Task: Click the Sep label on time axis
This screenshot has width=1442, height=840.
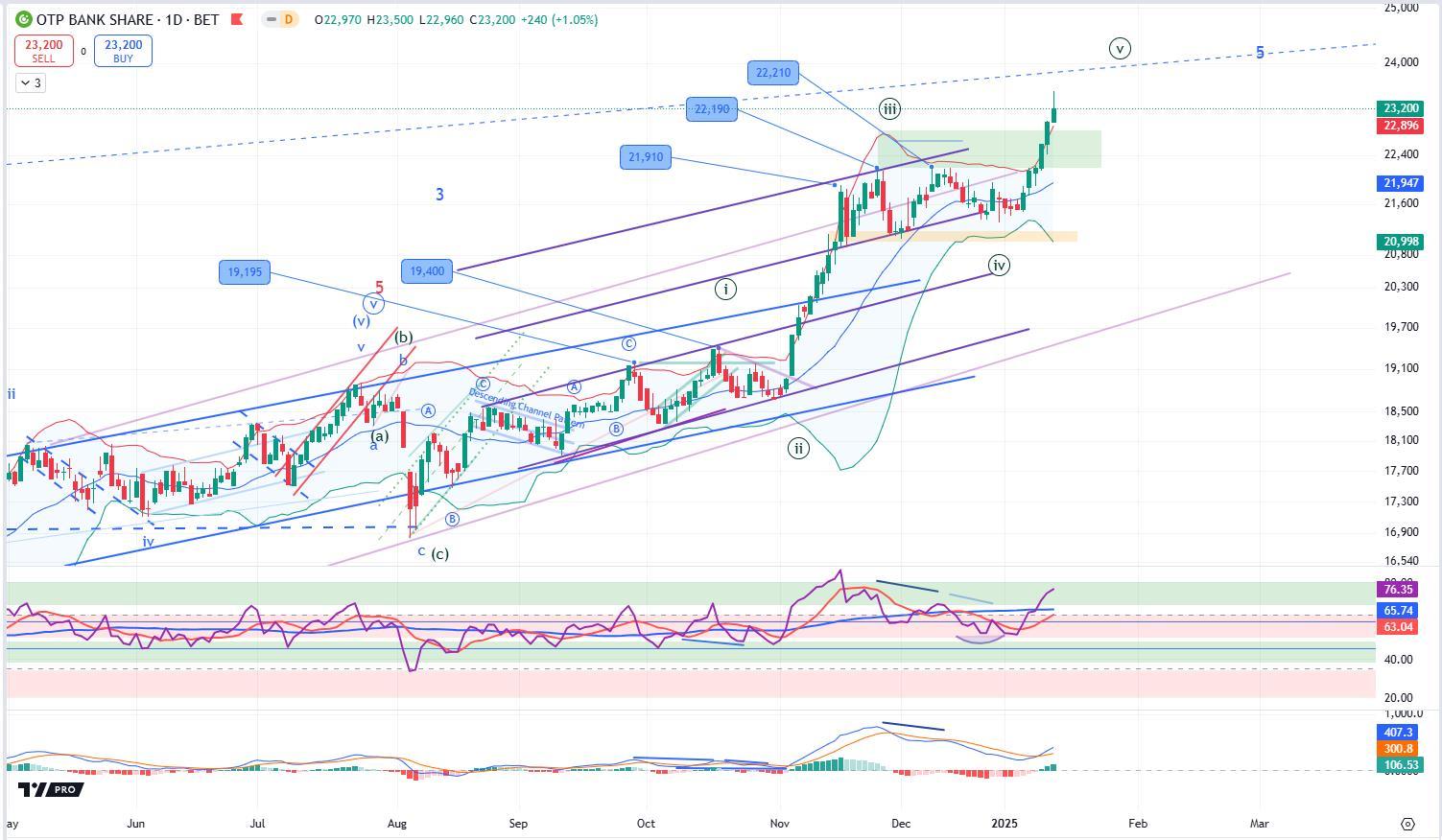Action: point(518,823)
